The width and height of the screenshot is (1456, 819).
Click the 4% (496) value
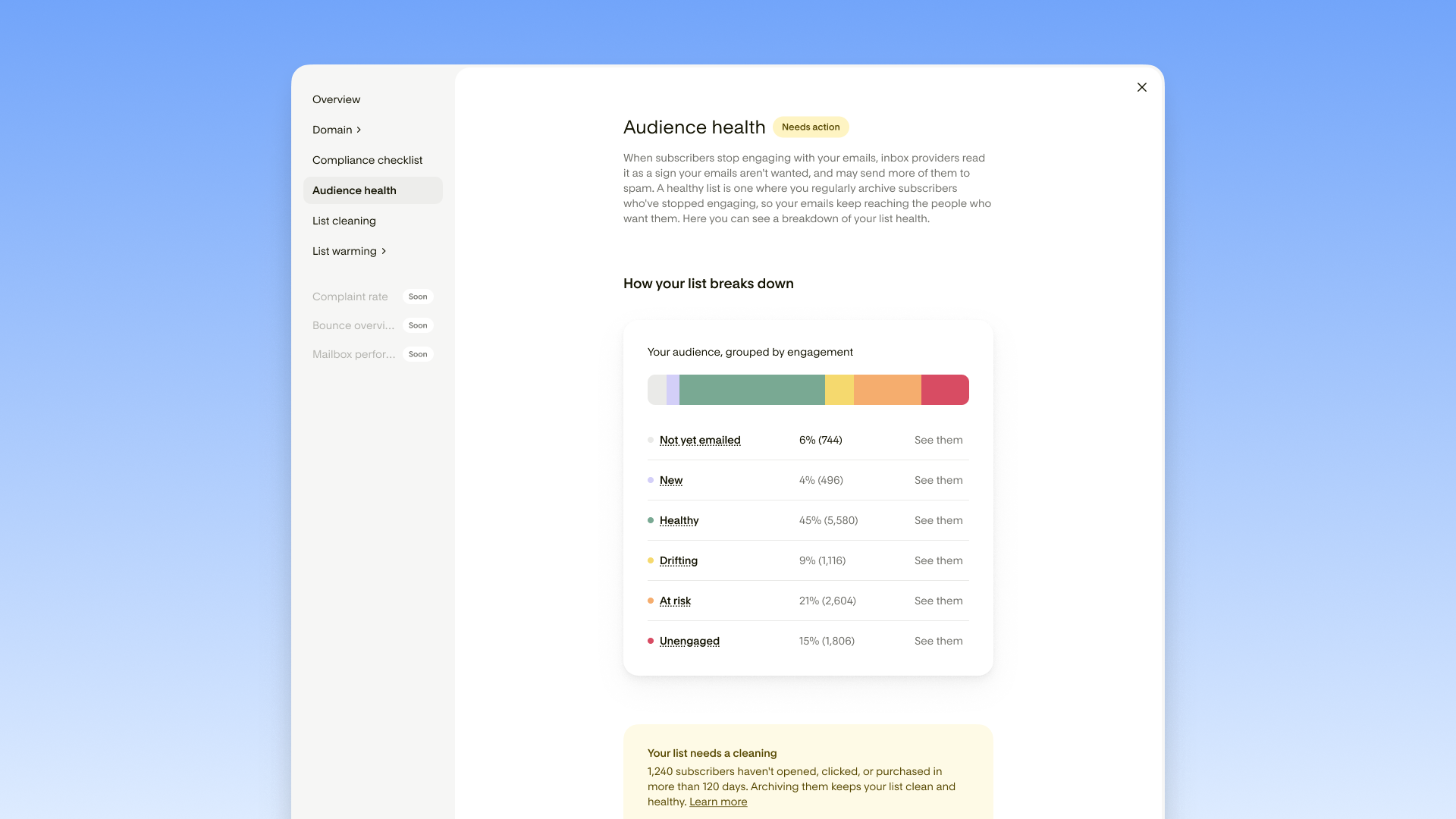coord(821,480)
